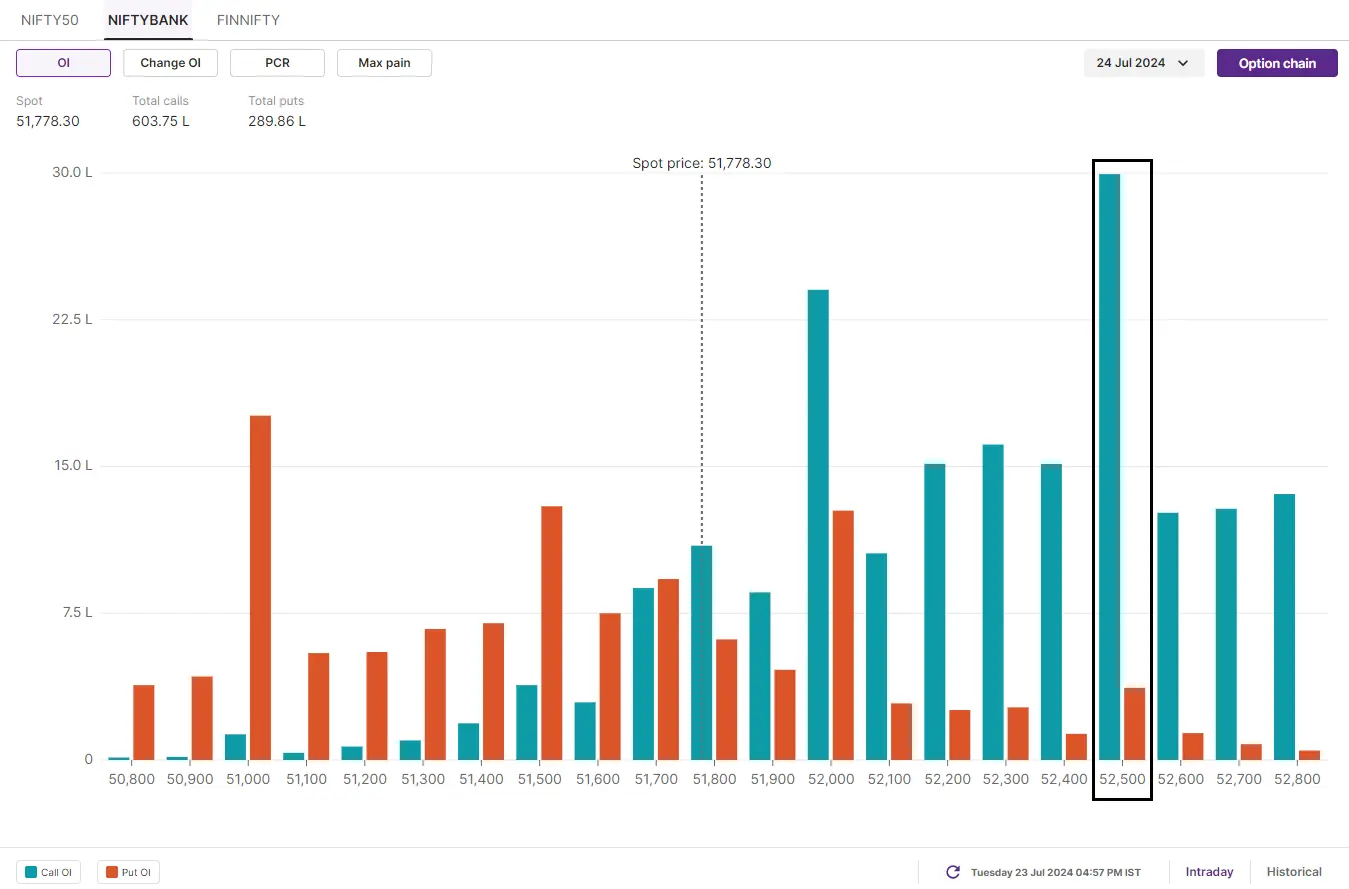1349x889 pixels.
Task: Show the Max pain chart
Action: click(384, 63)
